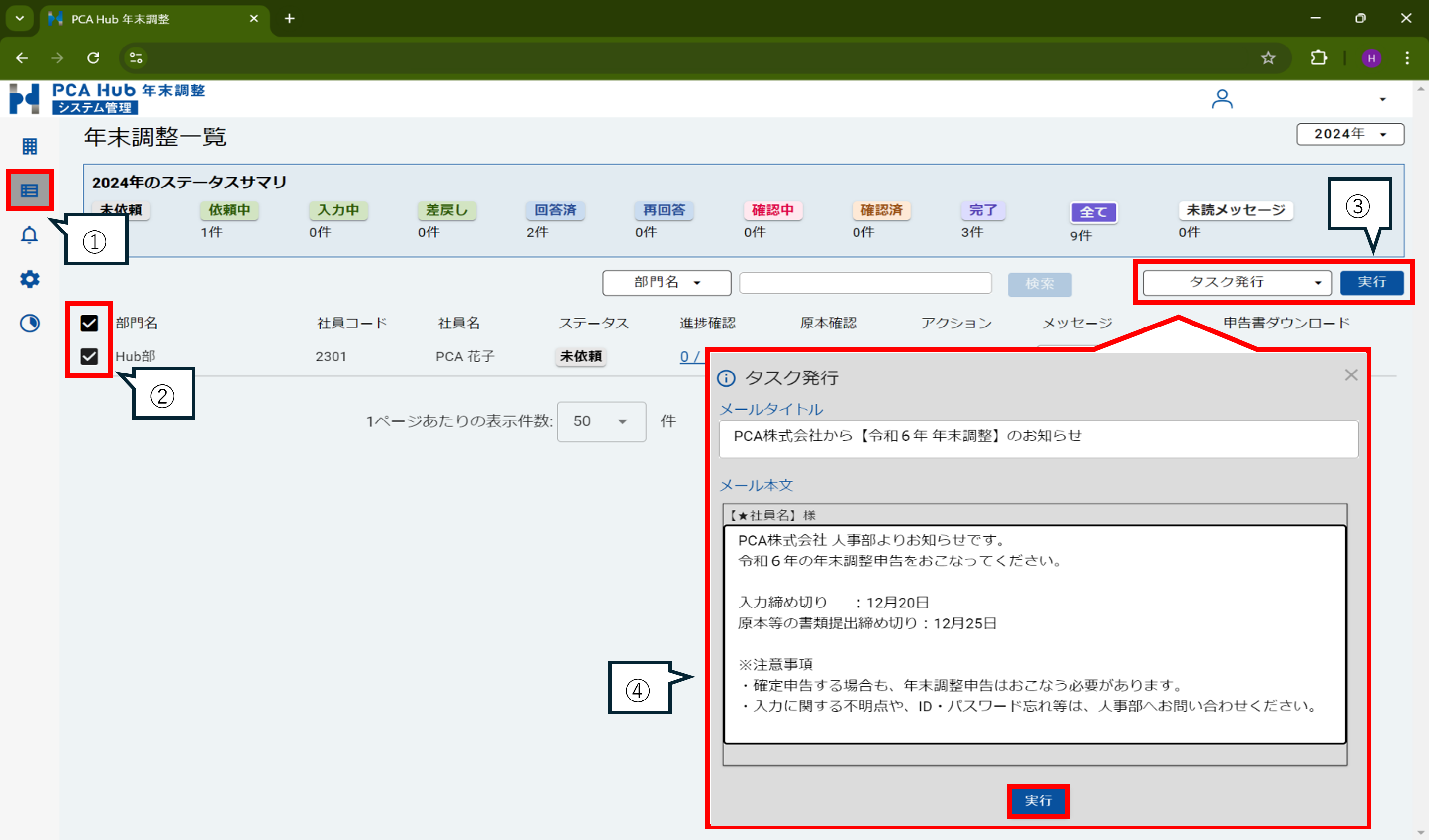Image resolution: width=1429 pixels, height=840 pixels.
Task: Click the info icon in タスク発行 dialog
Action: point(726,378)
